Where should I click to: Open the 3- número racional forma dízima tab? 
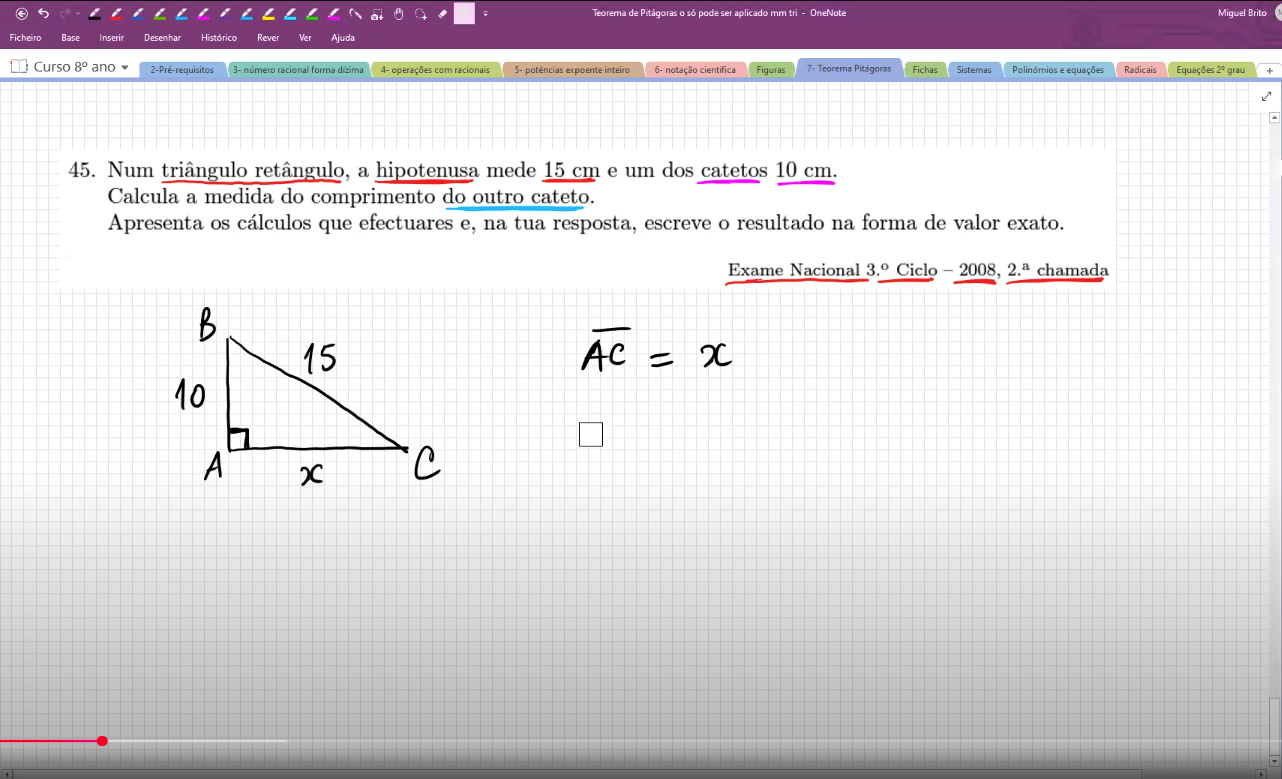(x=298, y=70)
